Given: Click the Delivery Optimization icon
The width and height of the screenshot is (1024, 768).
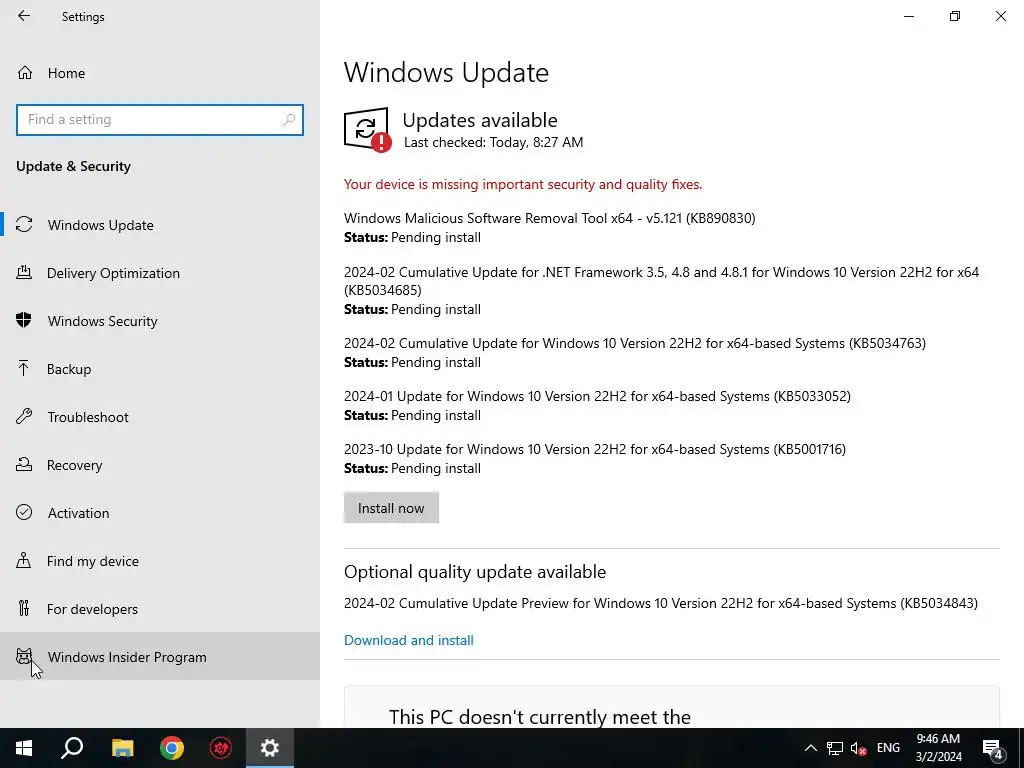Looking at the screenshot, I should tap(24, 272).
